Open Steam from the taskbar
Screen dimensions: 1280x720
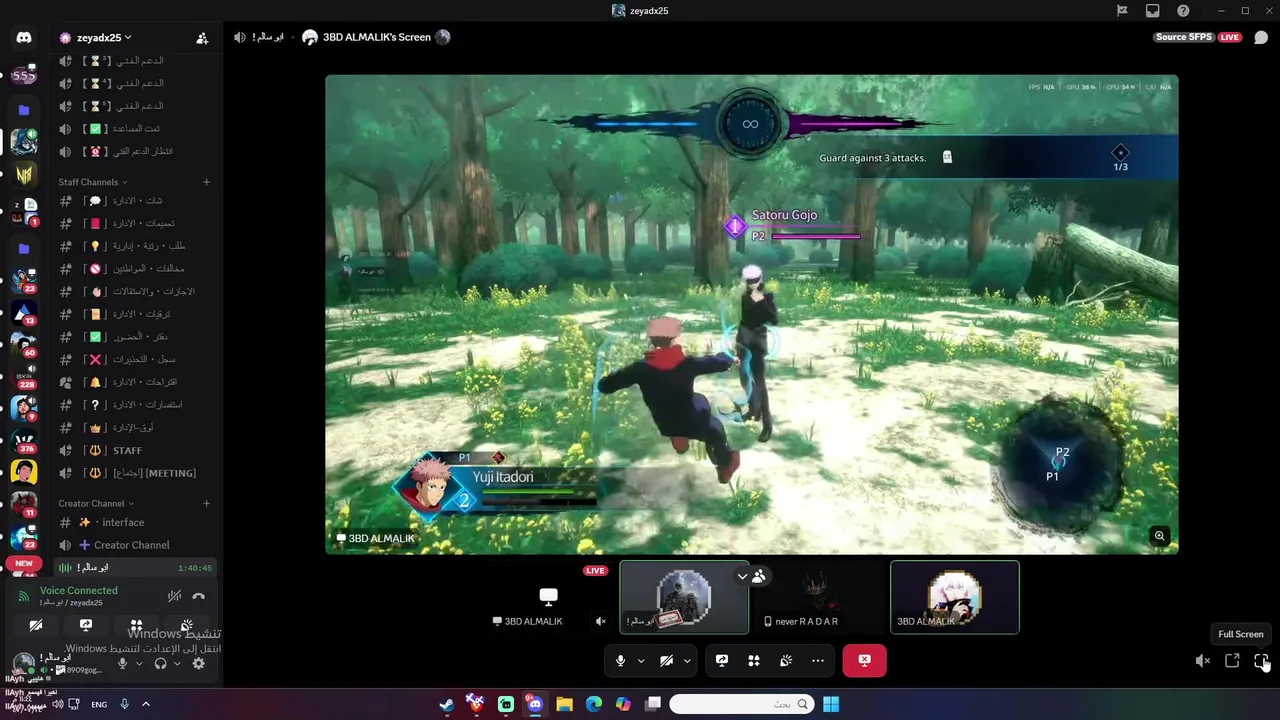point(447,704)
